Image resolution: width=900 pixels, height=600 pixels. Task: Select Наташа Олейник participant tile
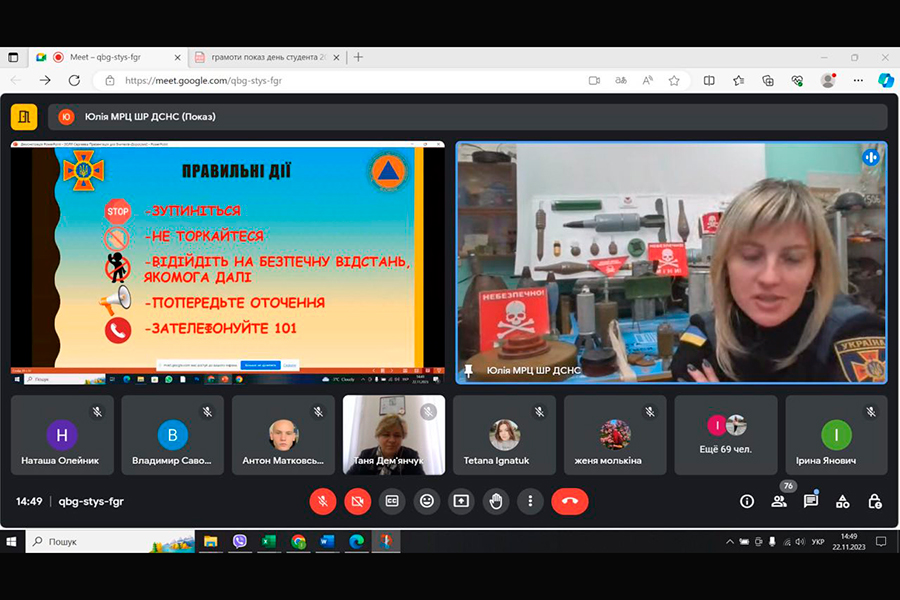tap(62, 435)
